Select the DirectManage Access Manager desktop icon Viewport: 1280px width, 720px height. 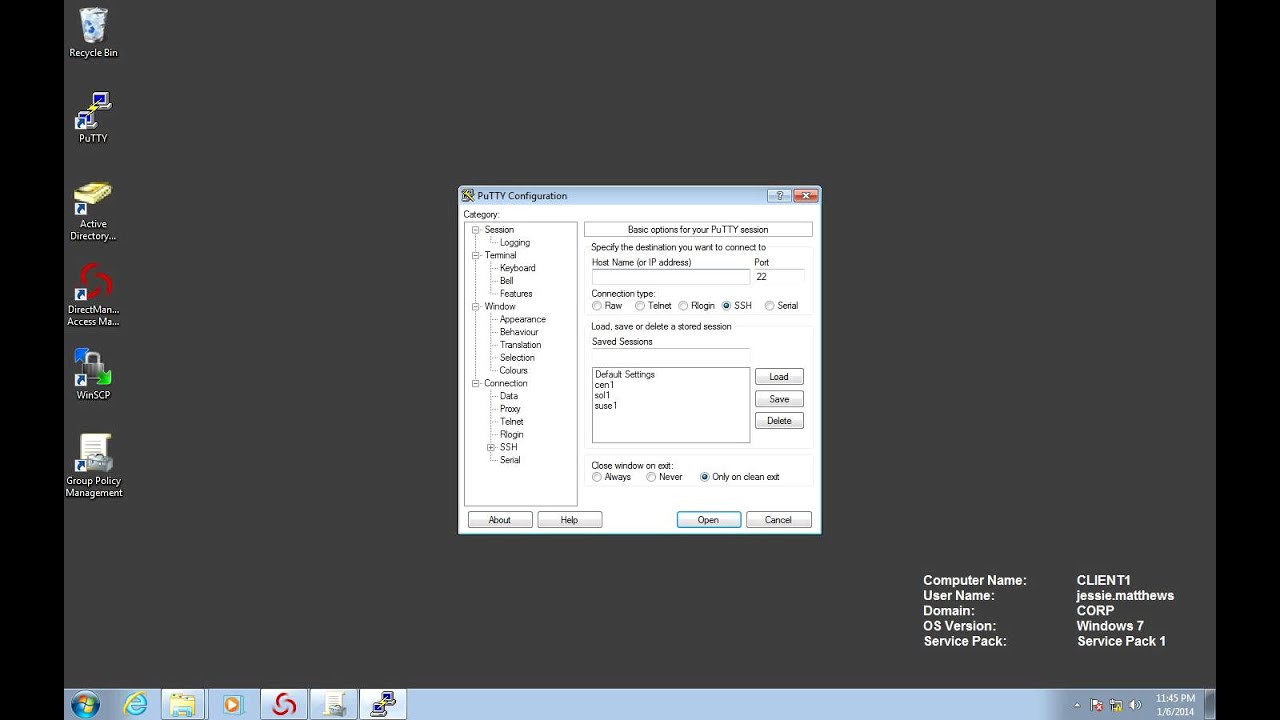93,295
